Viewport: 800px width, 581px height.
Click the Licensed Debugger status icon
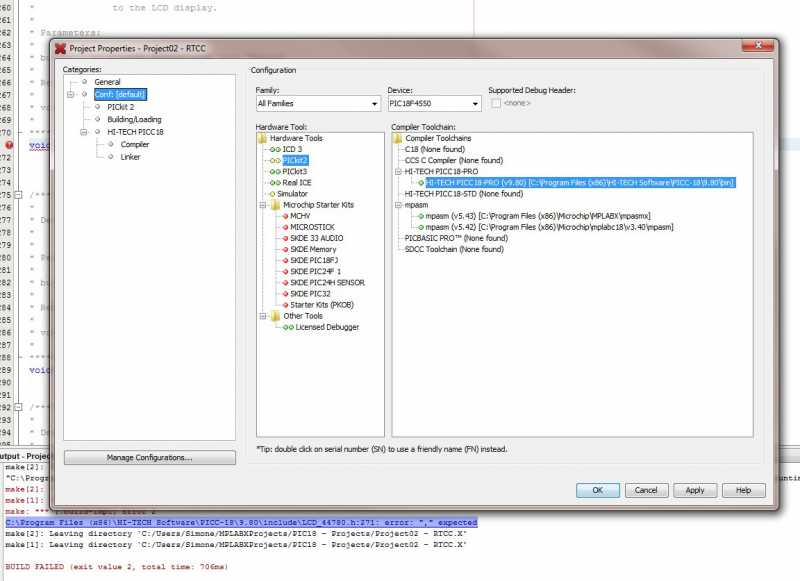pos(288,327)
